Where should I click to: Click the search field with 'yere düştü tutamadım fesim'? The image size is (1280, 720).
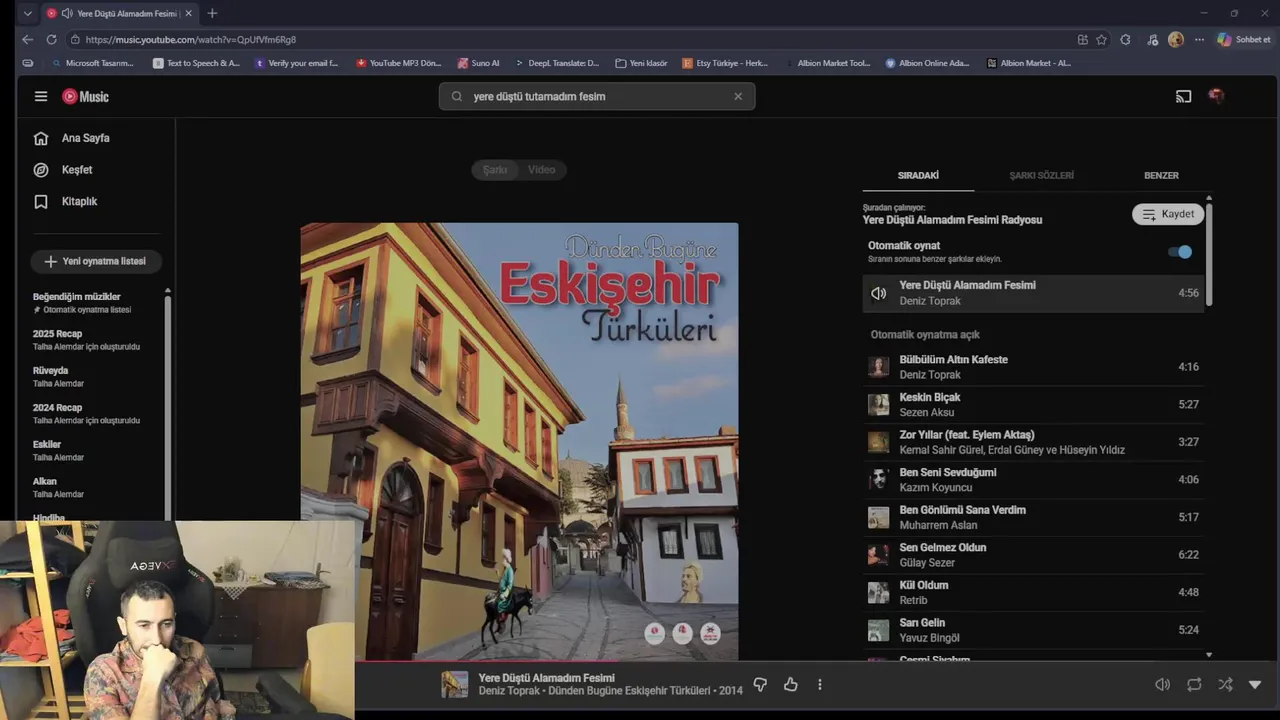(597, 96)
